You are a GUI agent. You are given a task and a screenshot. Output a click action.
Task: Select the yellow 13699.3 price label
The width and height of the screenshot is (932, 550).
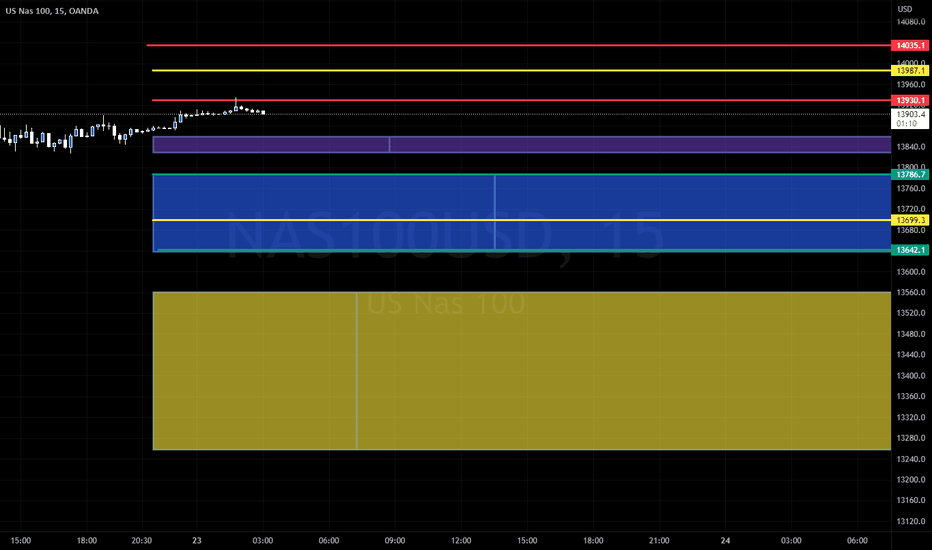coord(909,220)
